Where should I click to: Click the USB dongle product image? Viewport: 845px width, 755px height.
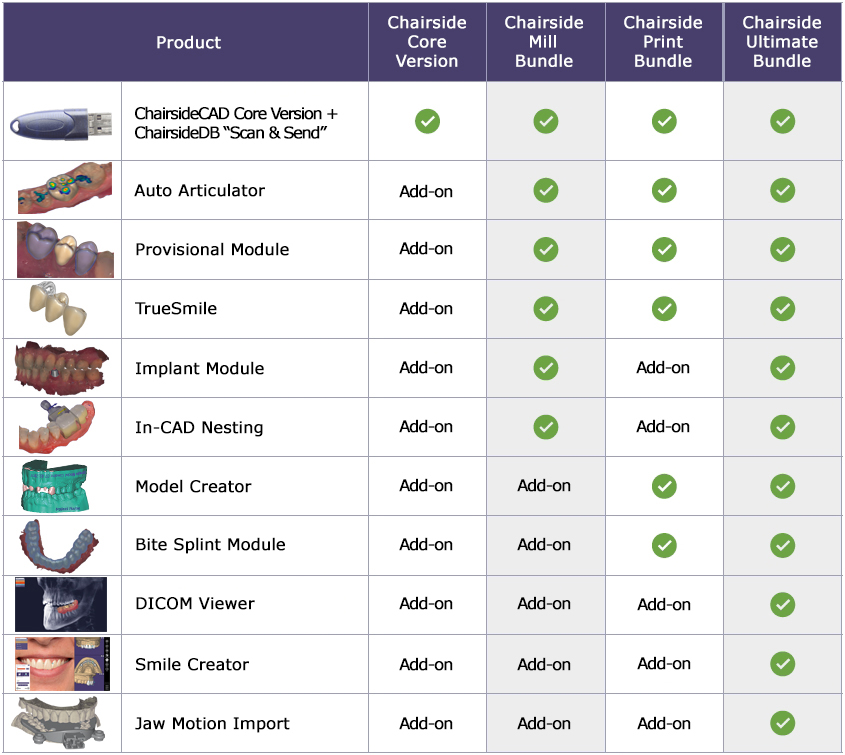point(61,123)
